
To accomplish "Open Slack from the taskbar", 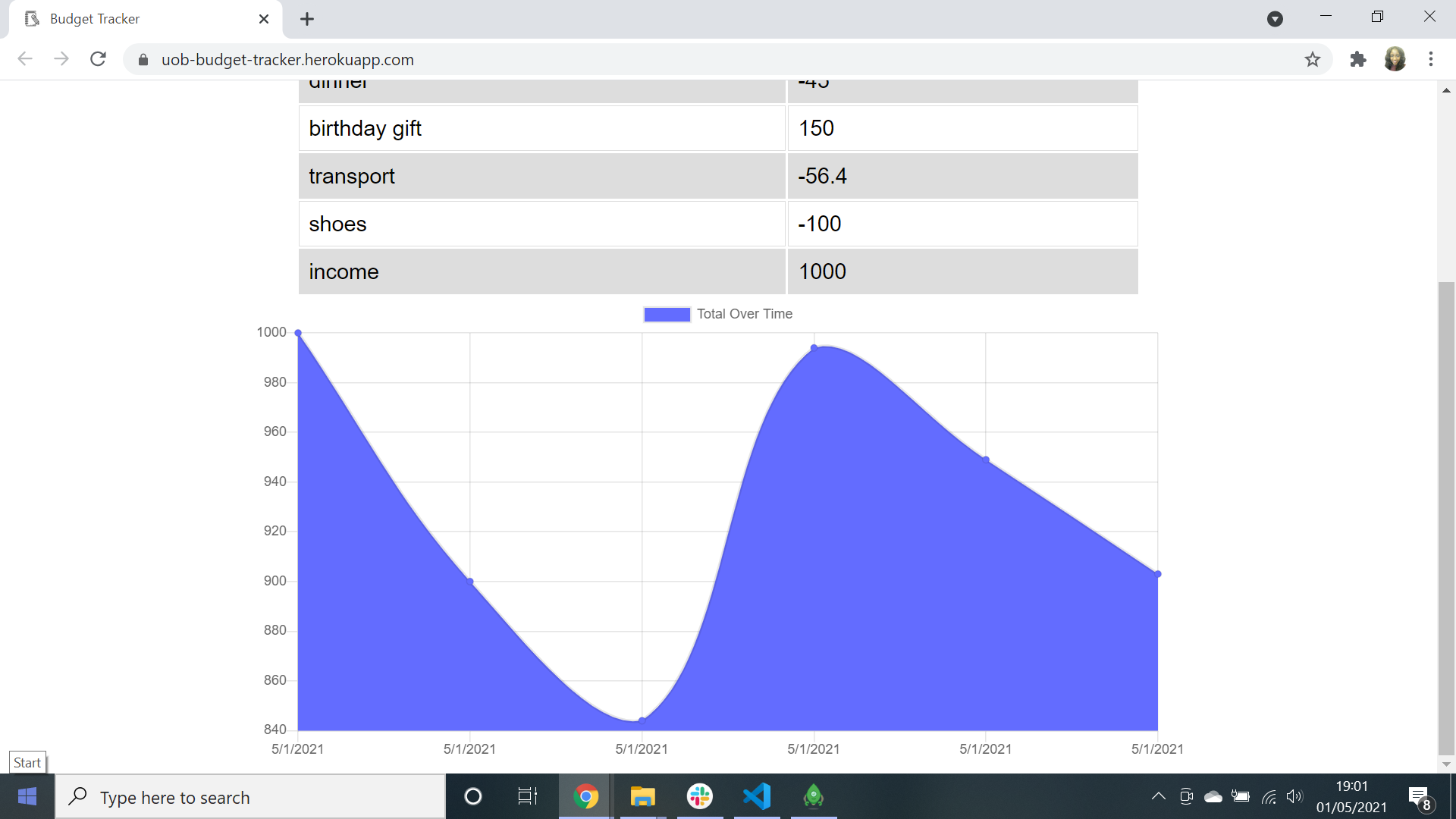I will tap(699, 797).
